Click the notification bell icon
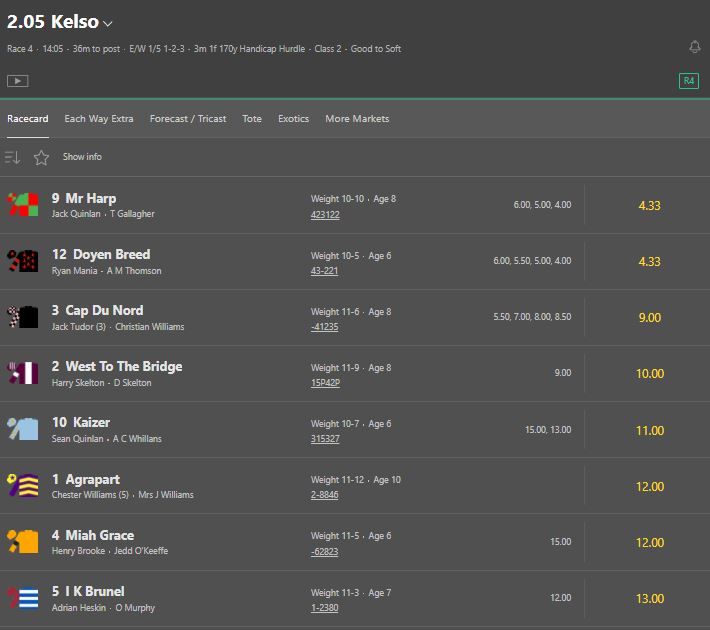This screenshot has height=630, width=710. coord(695,47)
